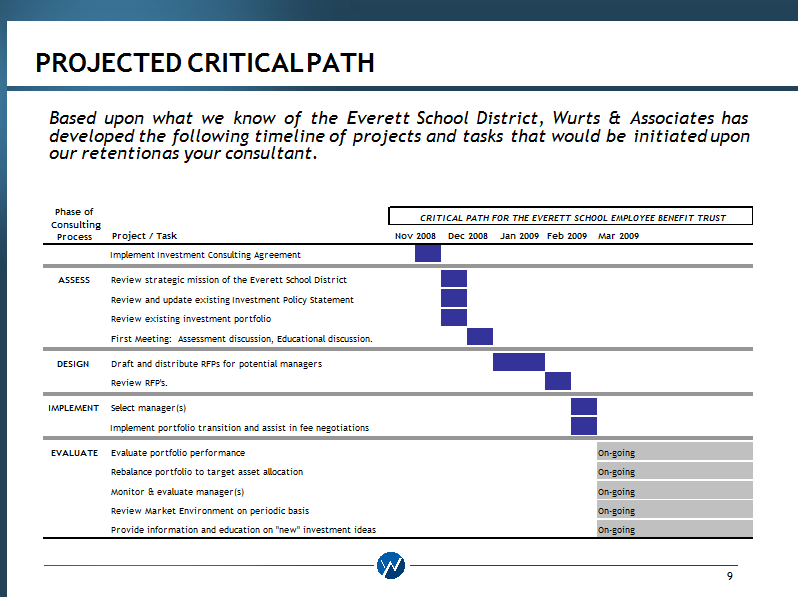Screen dimensions: 800x600
Task: Click 'Evaluate portfolio performance' task
Action: pyautogui.click(x=178, y=453)
